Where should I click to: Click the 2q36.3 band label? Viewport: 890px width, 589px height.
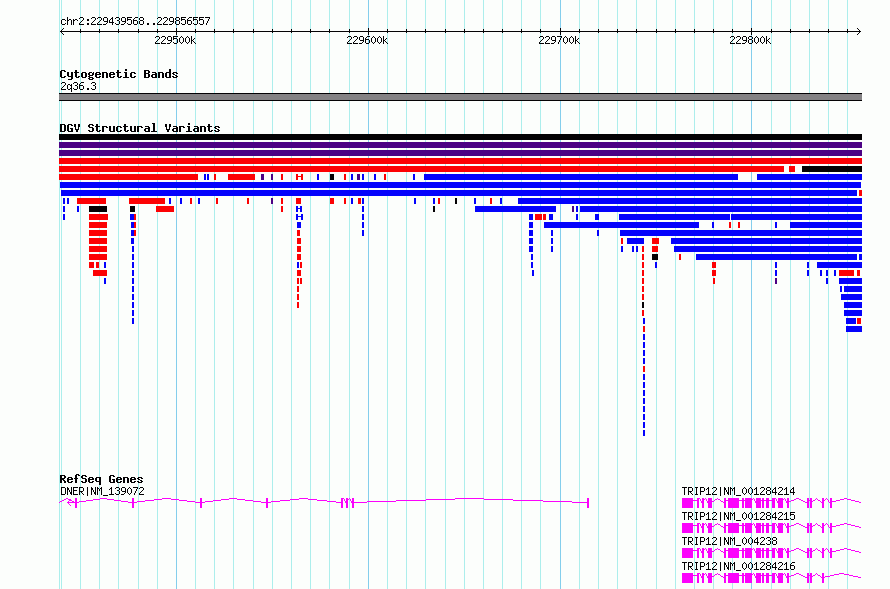click(78, 86)
